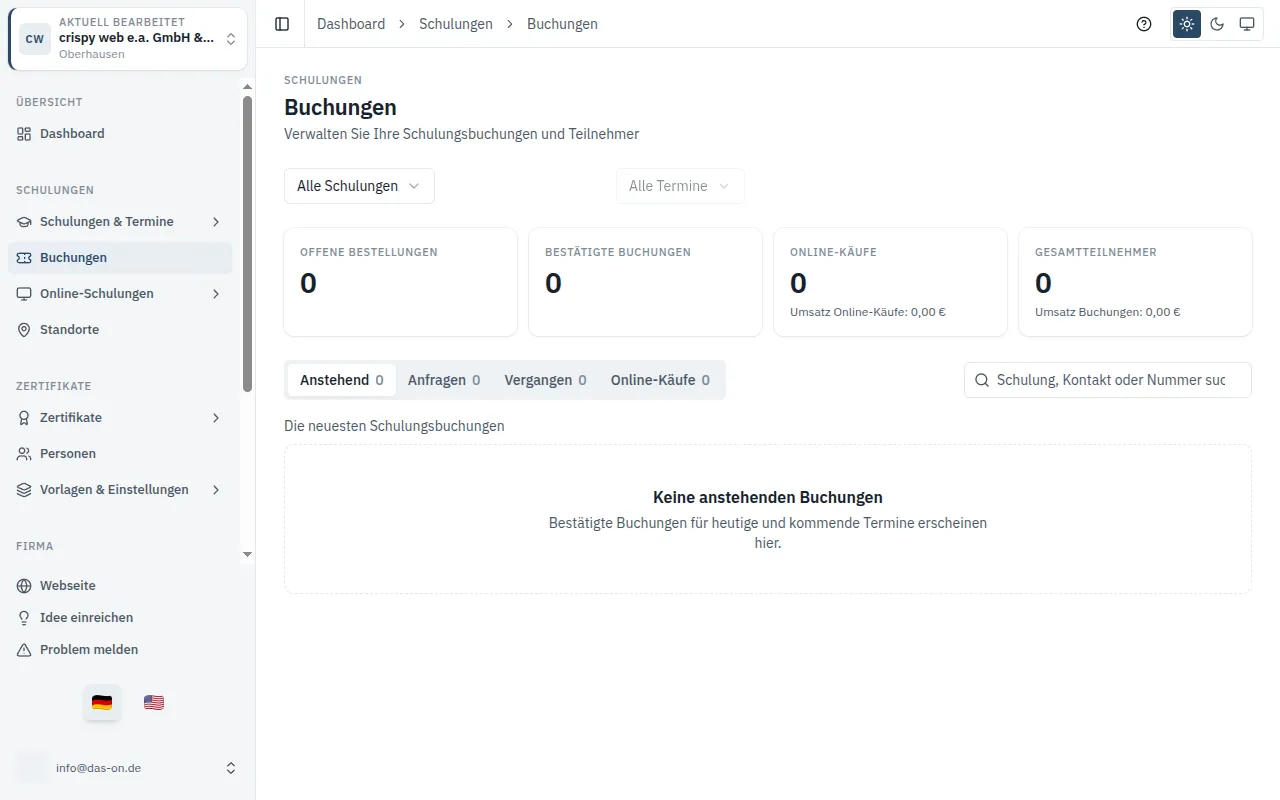The image size is (1280, 800).
Task: Open the Online-Käufe tab
Action: [x=660, y=380]
